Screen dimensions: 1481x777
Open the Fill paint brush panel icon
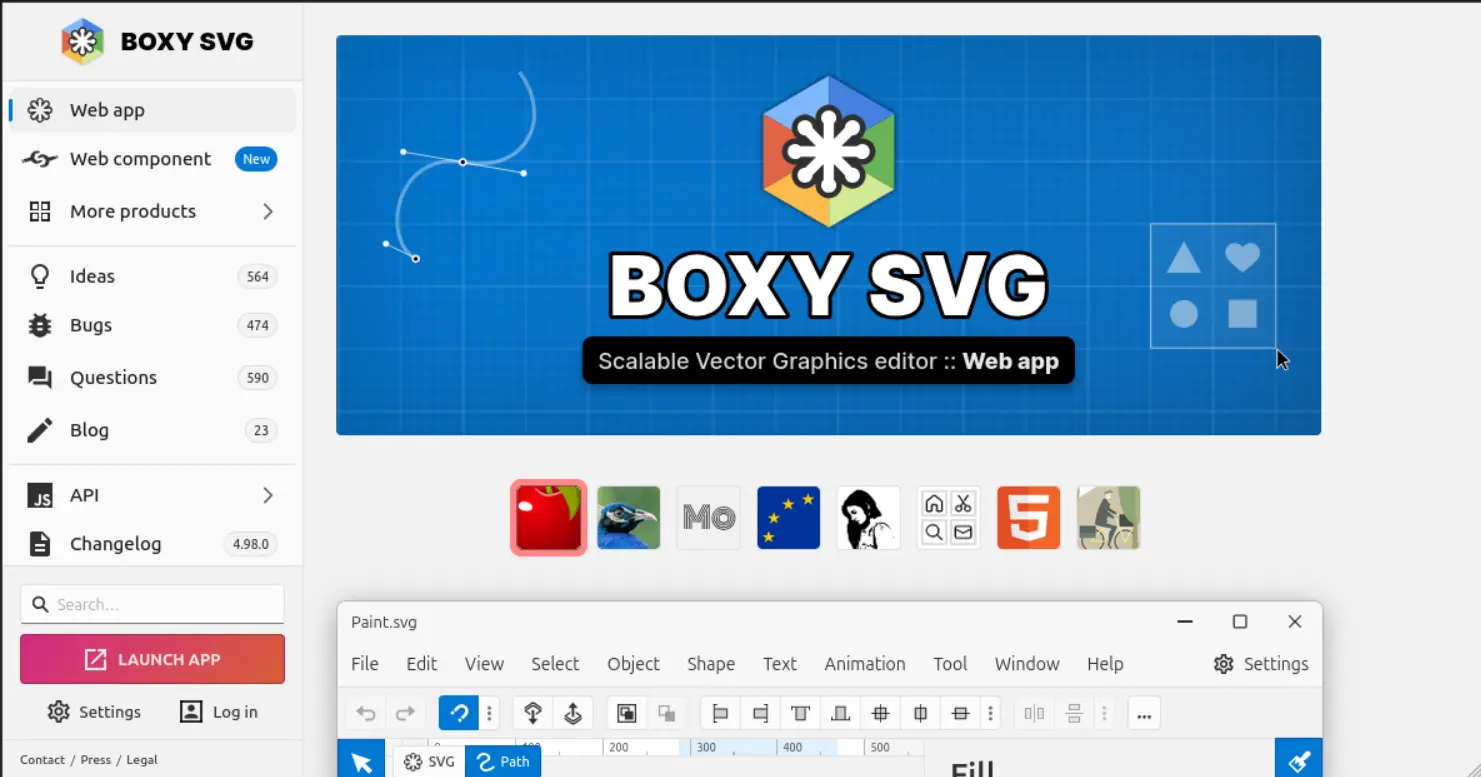[1297, 760]
